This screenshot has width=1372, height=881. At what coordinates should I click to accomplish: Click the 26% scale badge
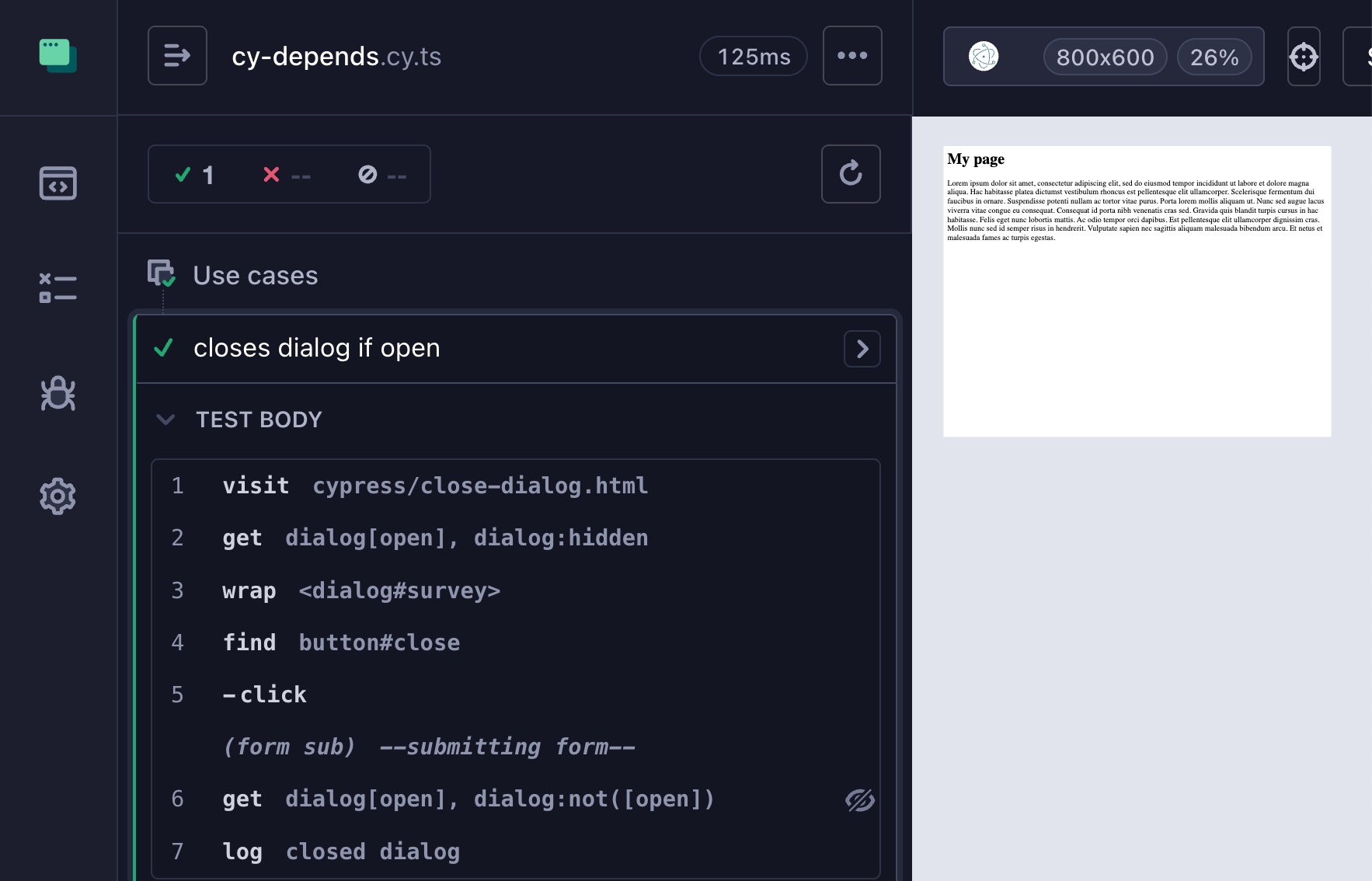pyautogui.click(x=1214, y=57)
